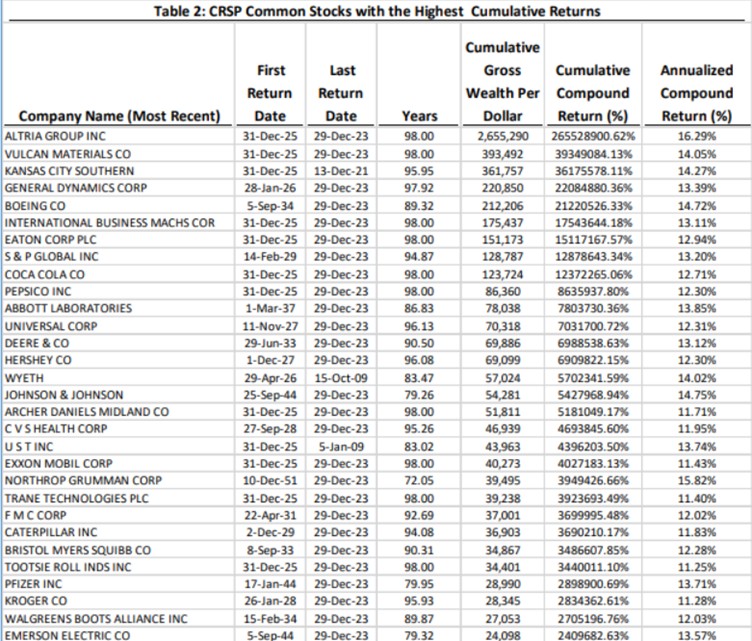The image size is (752, 641).
Task: Select Exxon Mobil wealth value 40,273
Action: [x=503, y=464]
